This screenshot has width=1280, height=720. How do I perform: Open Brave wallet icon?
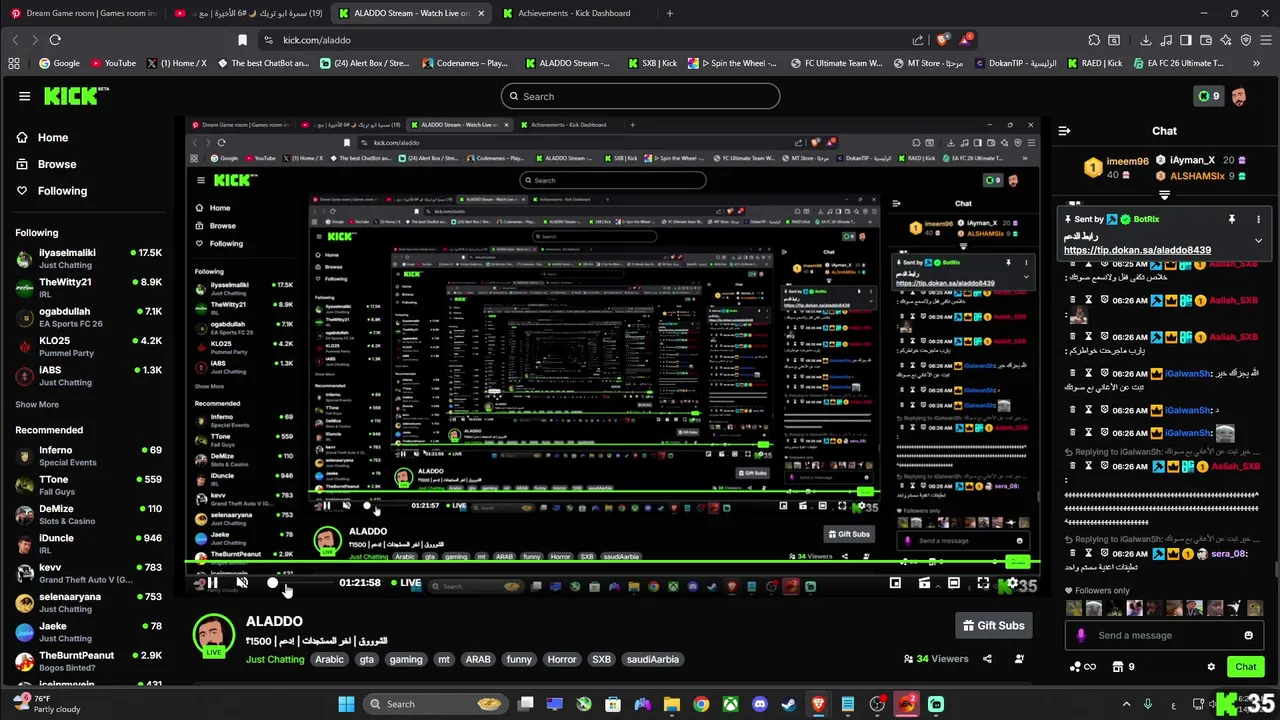(1205, 40)
